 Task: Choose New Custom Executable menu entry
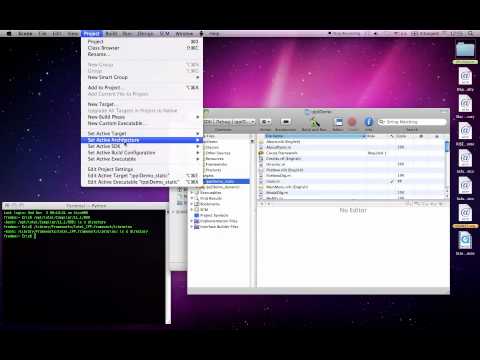[143, 123]
